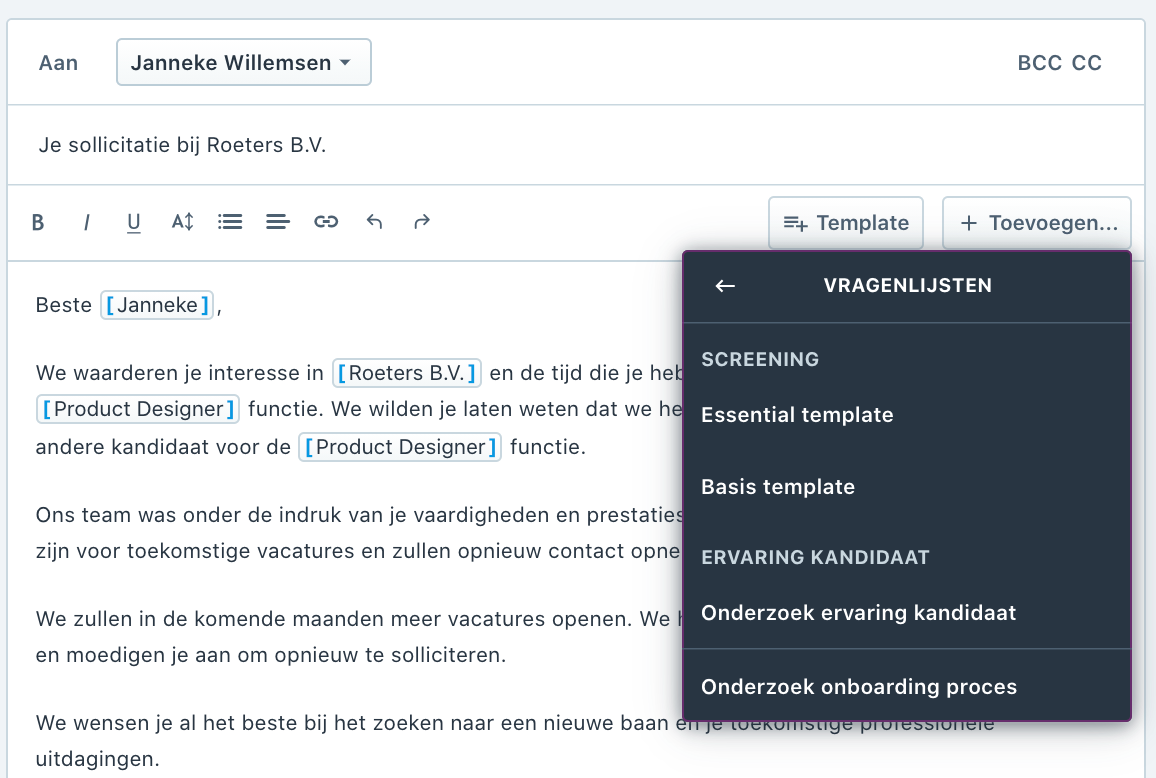This screenshot has width=1156, height=778.
Task: Click the Janneke merge tag in the greeting
Action: click(x=156, y=305)
